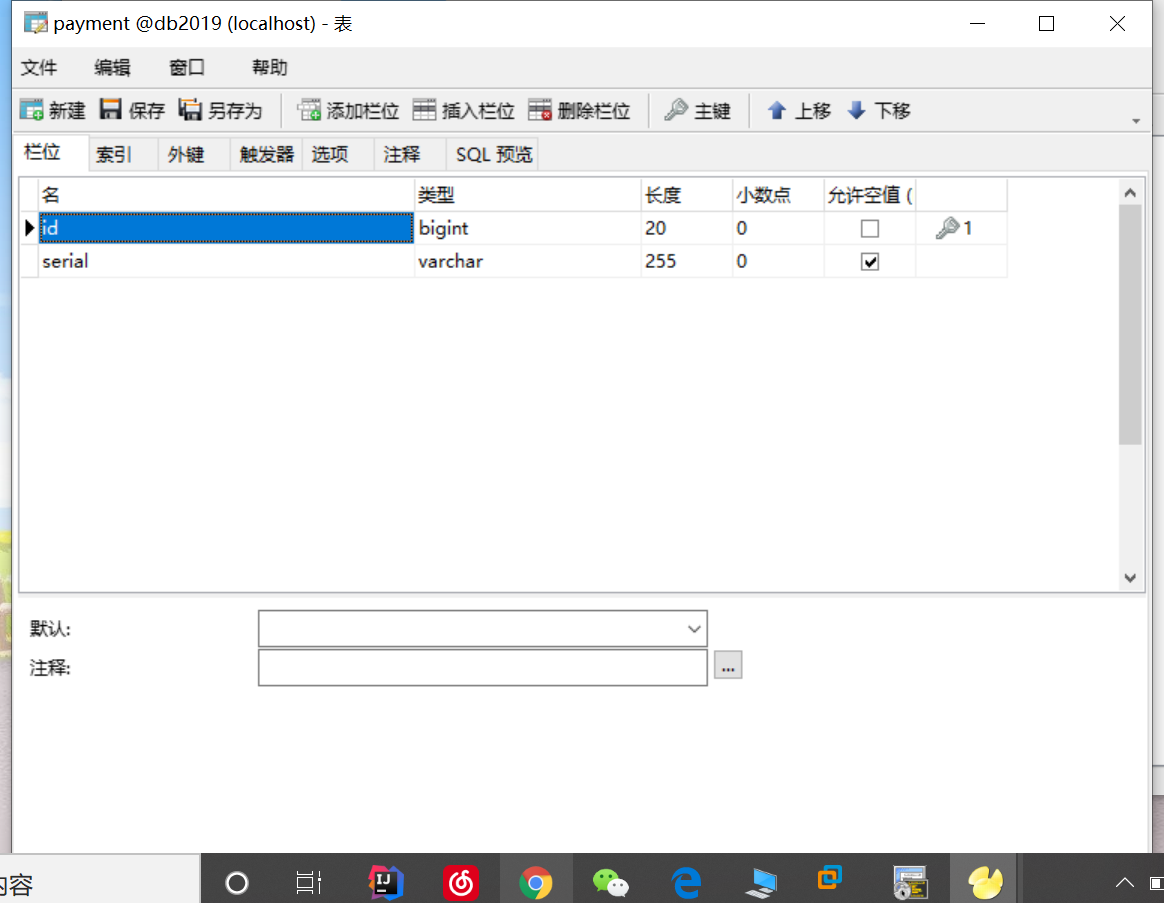
Task: Save the table with 保存
Action: click(x=132, y=111)
